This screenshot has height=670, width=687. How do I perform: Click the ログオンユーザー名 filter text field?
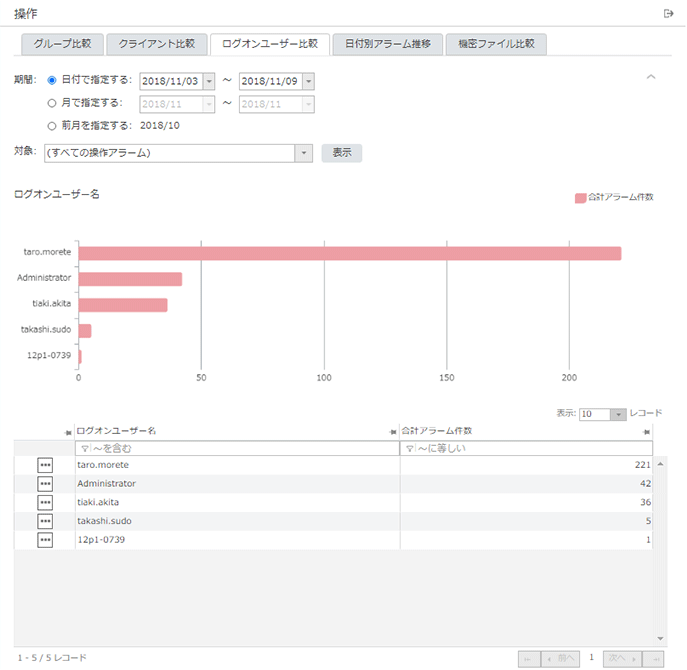click(x=240, y=449)
